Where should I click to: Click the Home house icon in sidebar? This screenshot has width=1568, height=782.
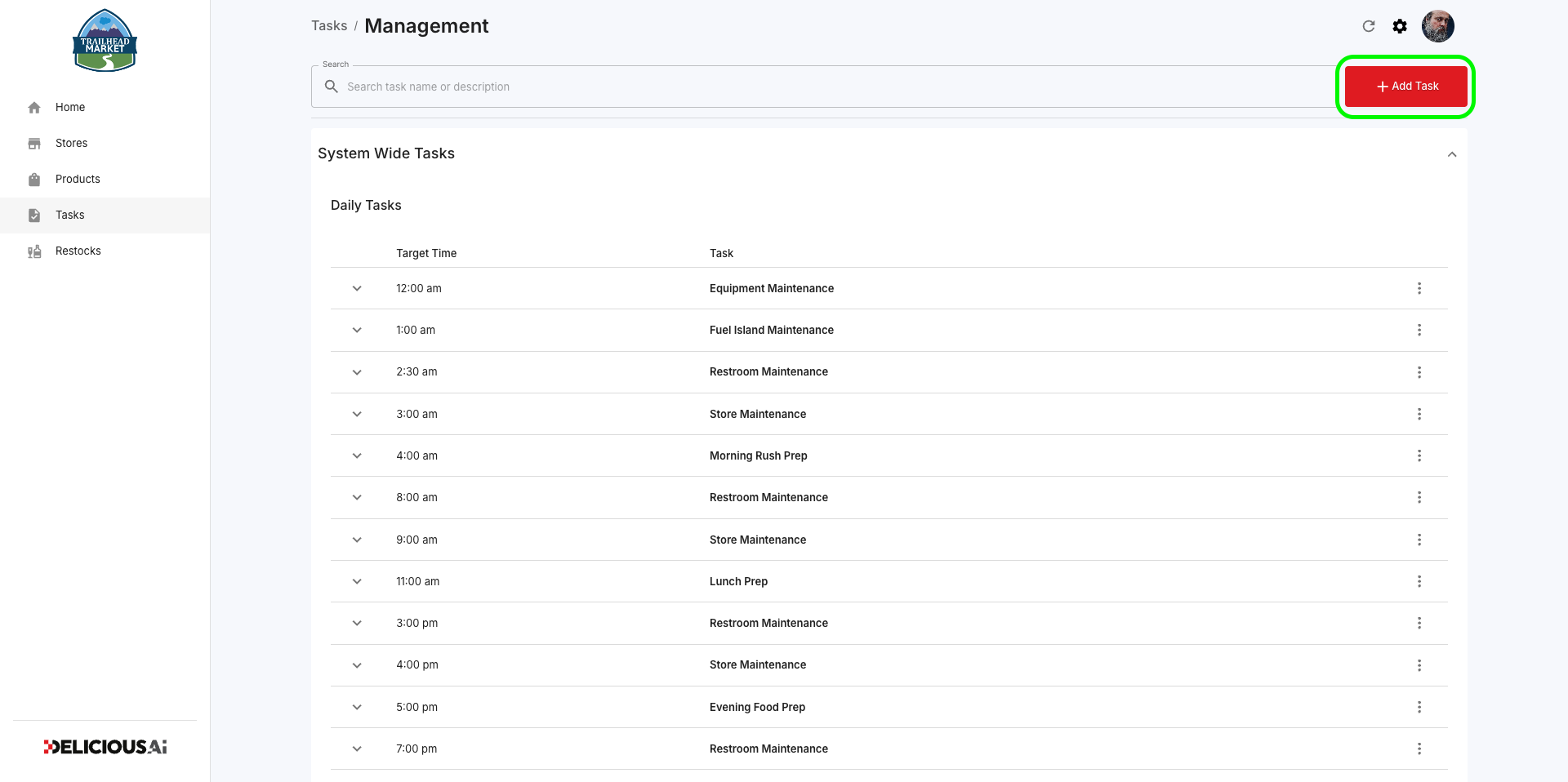pyautogui.click(x=34, y=108)
